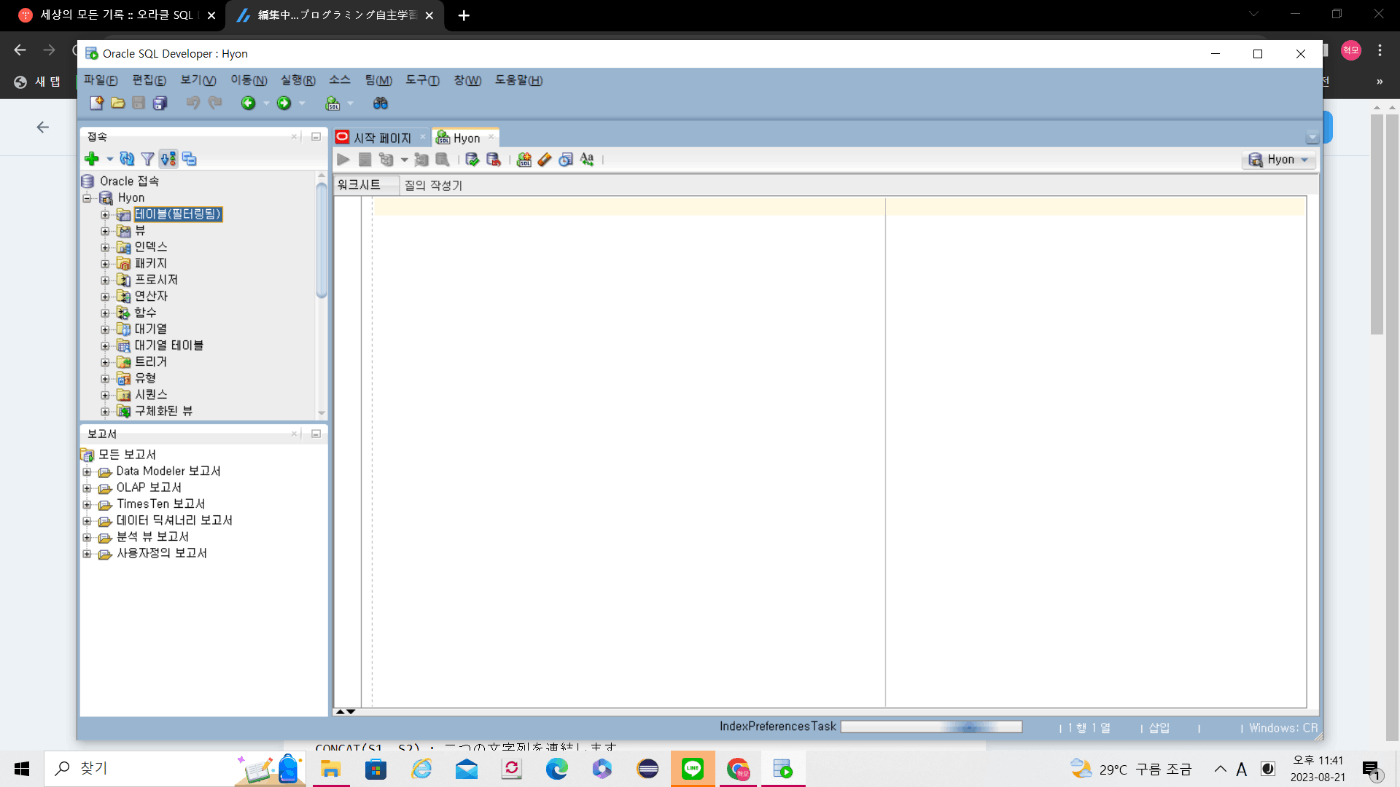Open the 도움말(H) menu

[x=519, y=80]
